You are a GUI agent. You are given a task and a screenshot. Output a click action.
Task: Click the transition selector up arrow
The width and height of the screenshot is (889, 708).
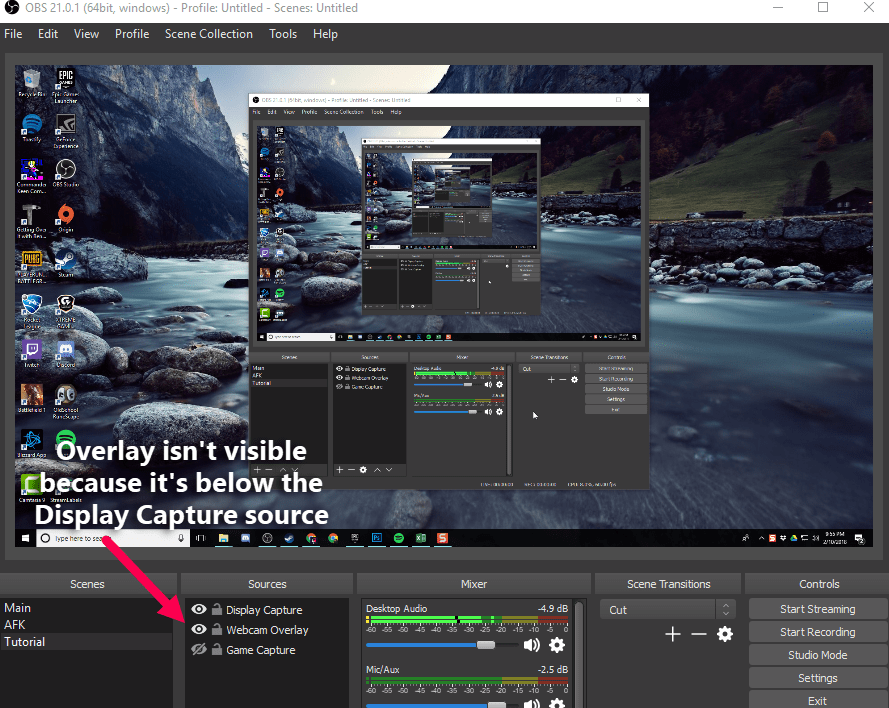726,605
